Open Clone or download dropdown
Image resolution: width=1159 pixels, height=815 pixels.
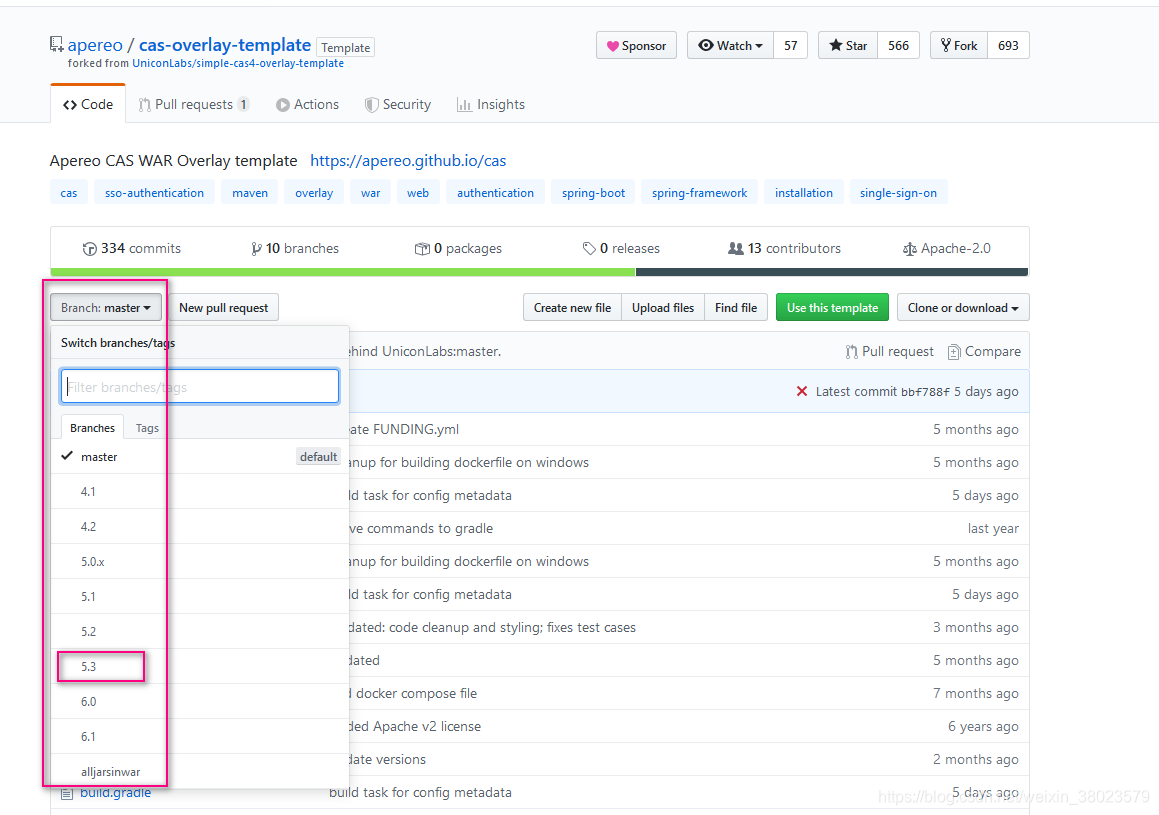point(963,307)
